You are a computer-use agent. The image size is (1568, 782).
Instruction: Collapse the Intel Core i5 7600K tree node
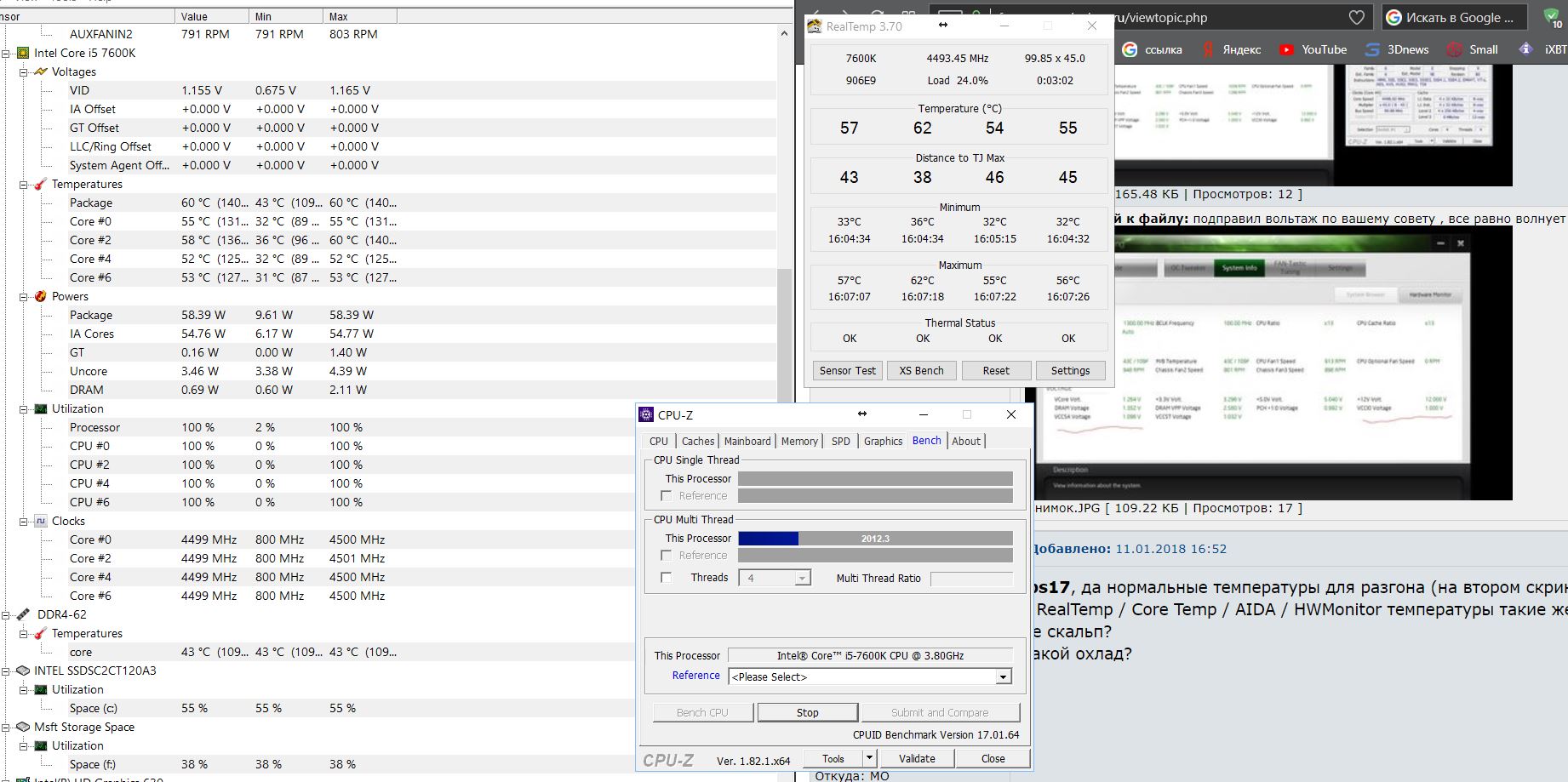coord(6,53)
